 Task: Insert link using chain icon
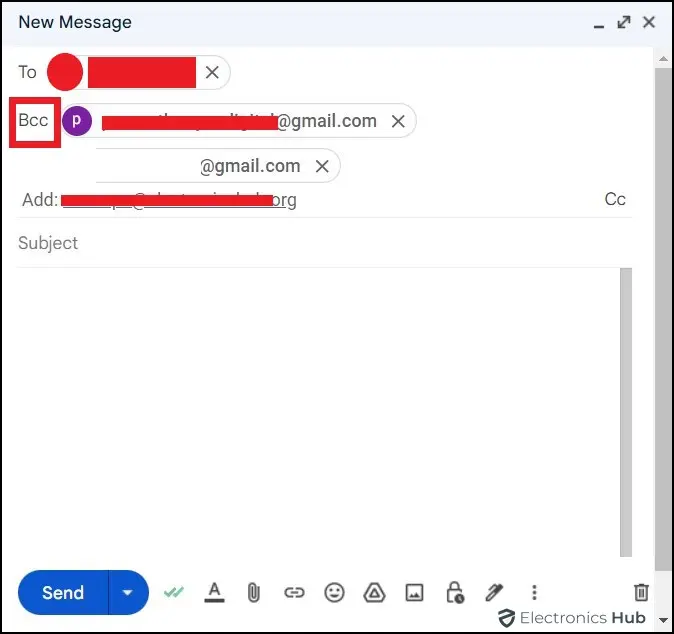pyautogui.click(x=294, y=593)
